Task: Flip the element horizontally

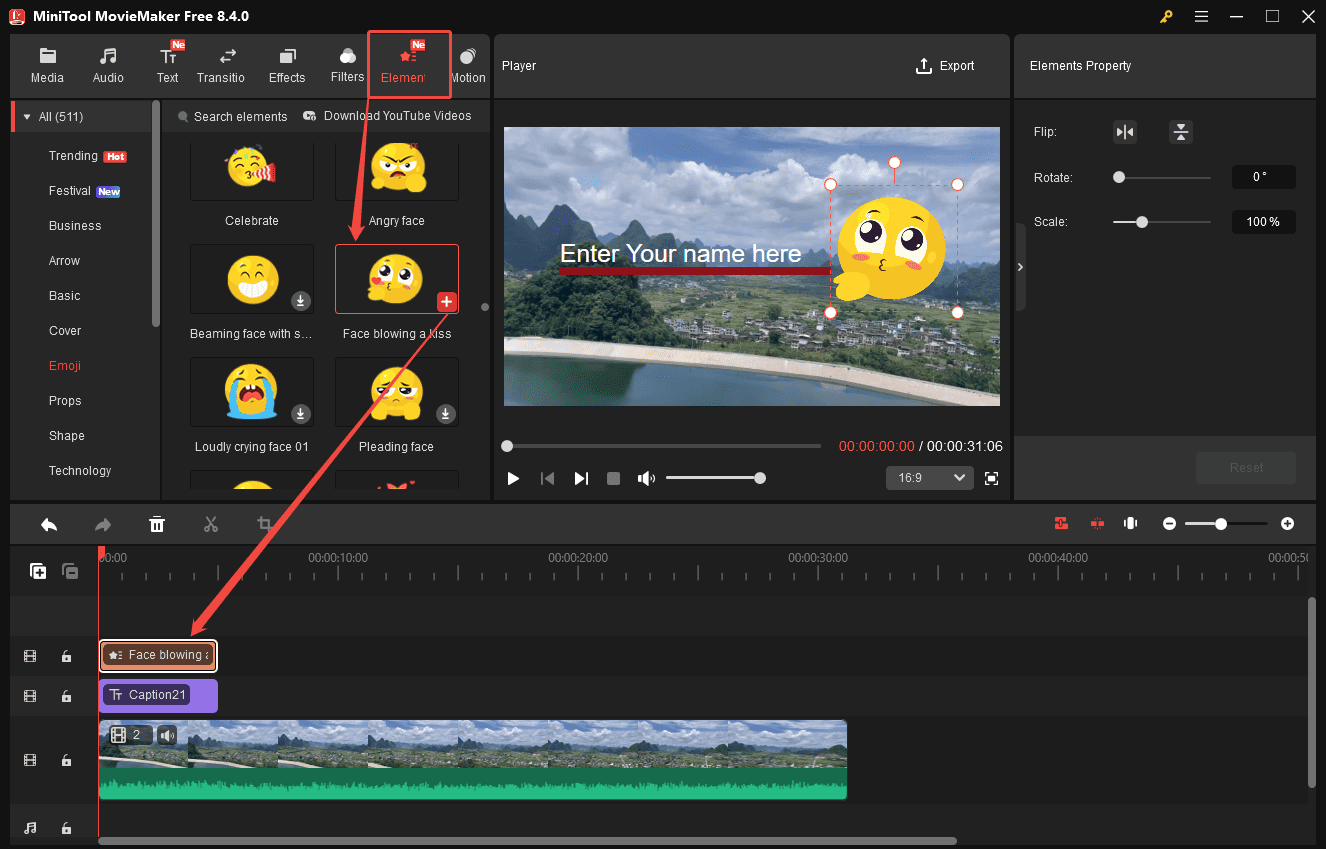Action: [x=1124, y=131]
